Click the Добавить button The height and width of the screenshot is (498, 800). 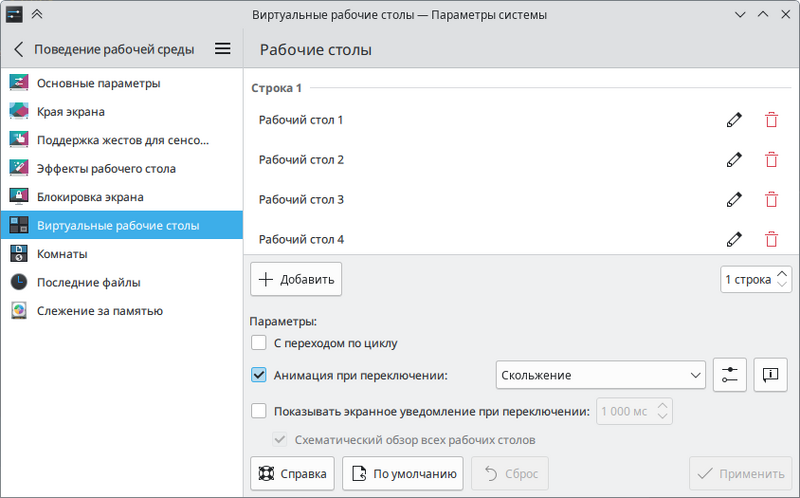296,279
